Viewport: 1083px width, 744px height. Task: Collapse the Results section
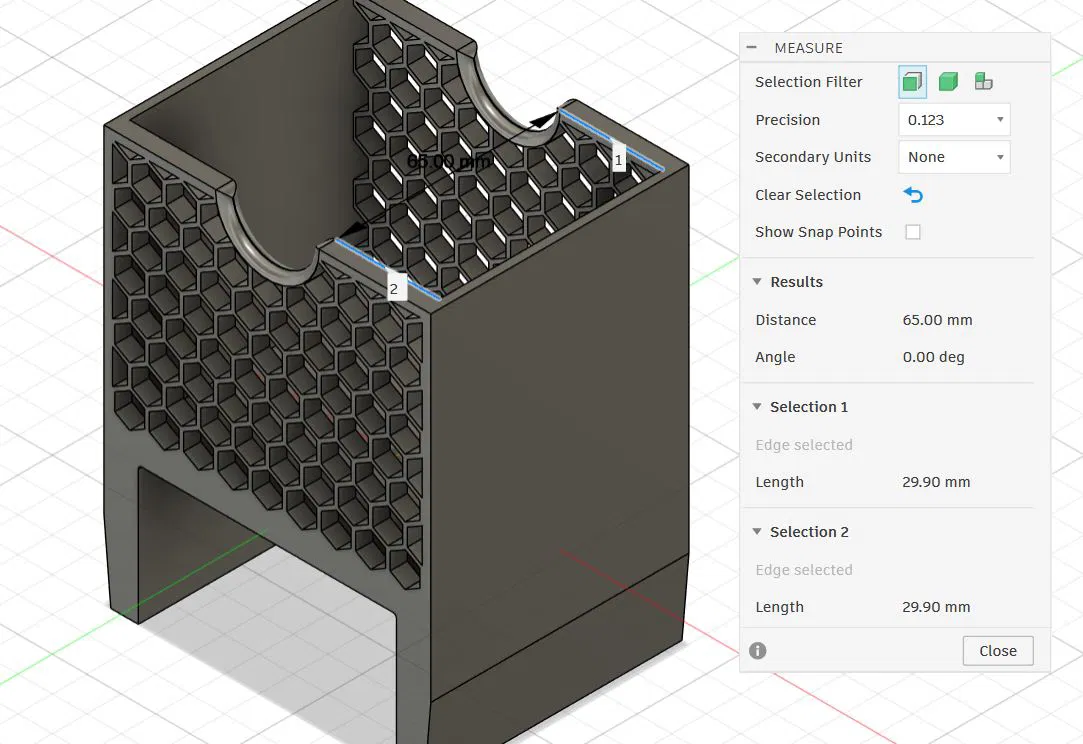758,282
